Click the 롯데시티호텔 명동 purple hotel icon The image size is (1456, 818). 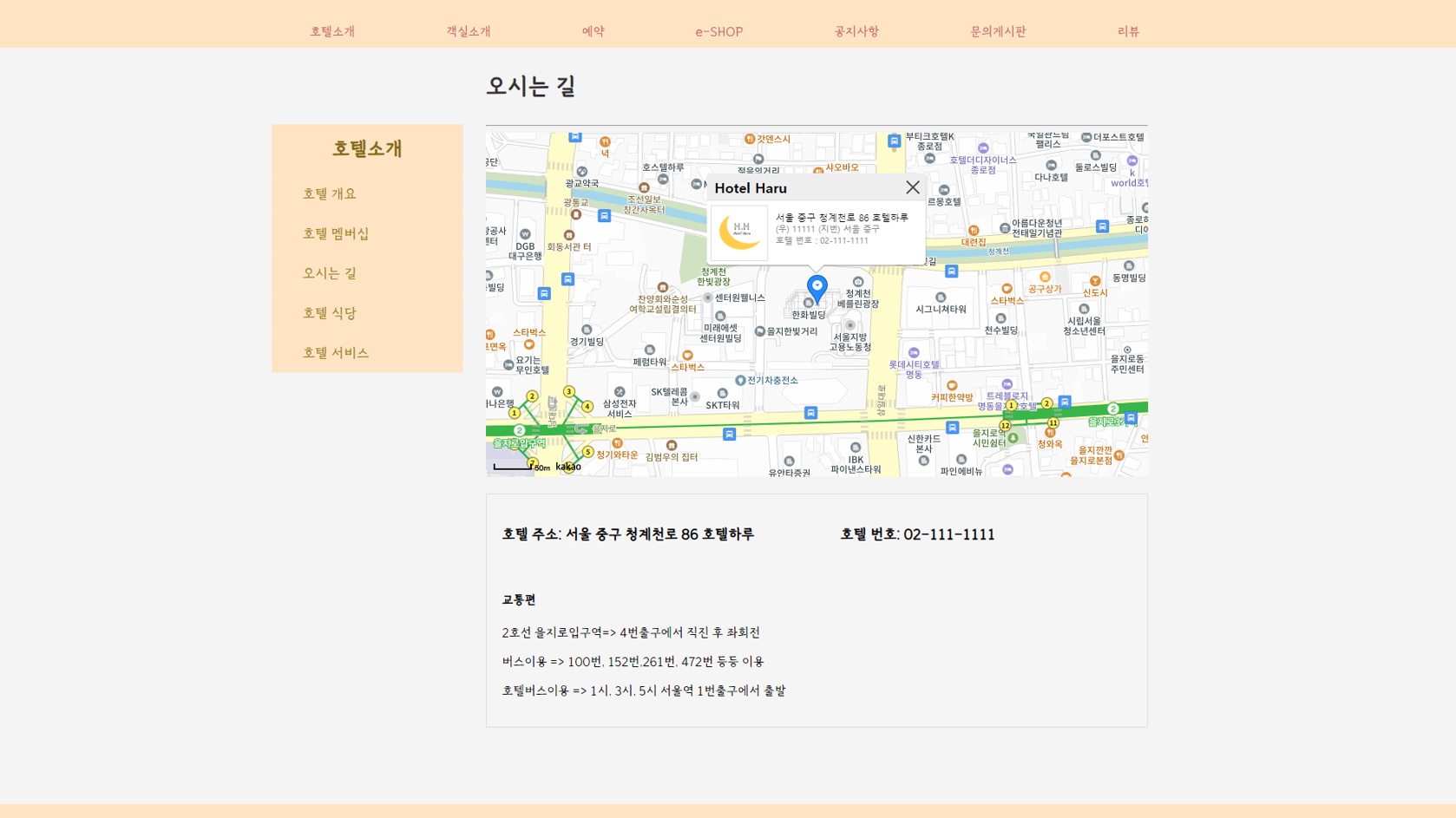(x=914, y=353)
